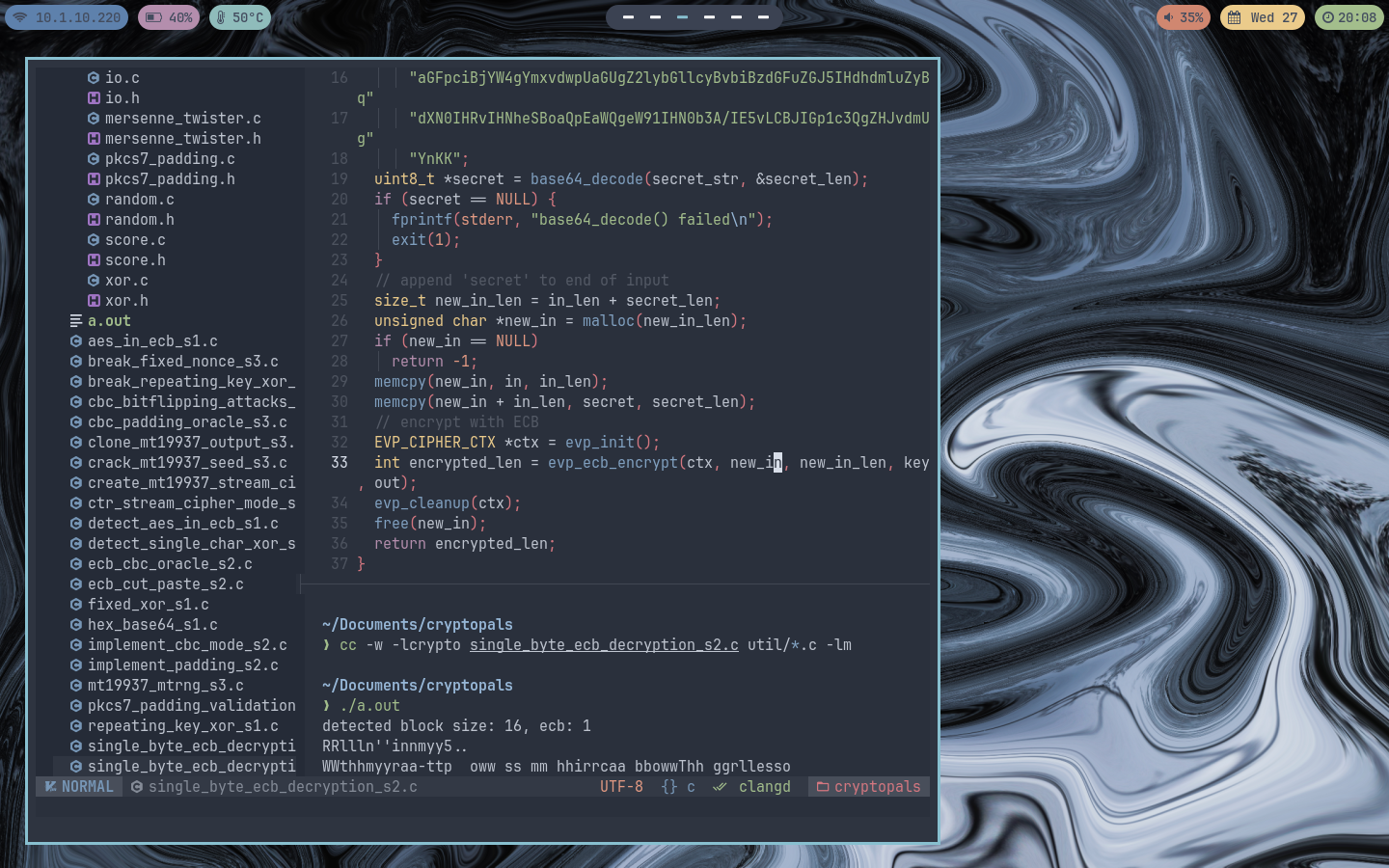
Task: Click C file icon beside io.c
Action: [94, 77]
